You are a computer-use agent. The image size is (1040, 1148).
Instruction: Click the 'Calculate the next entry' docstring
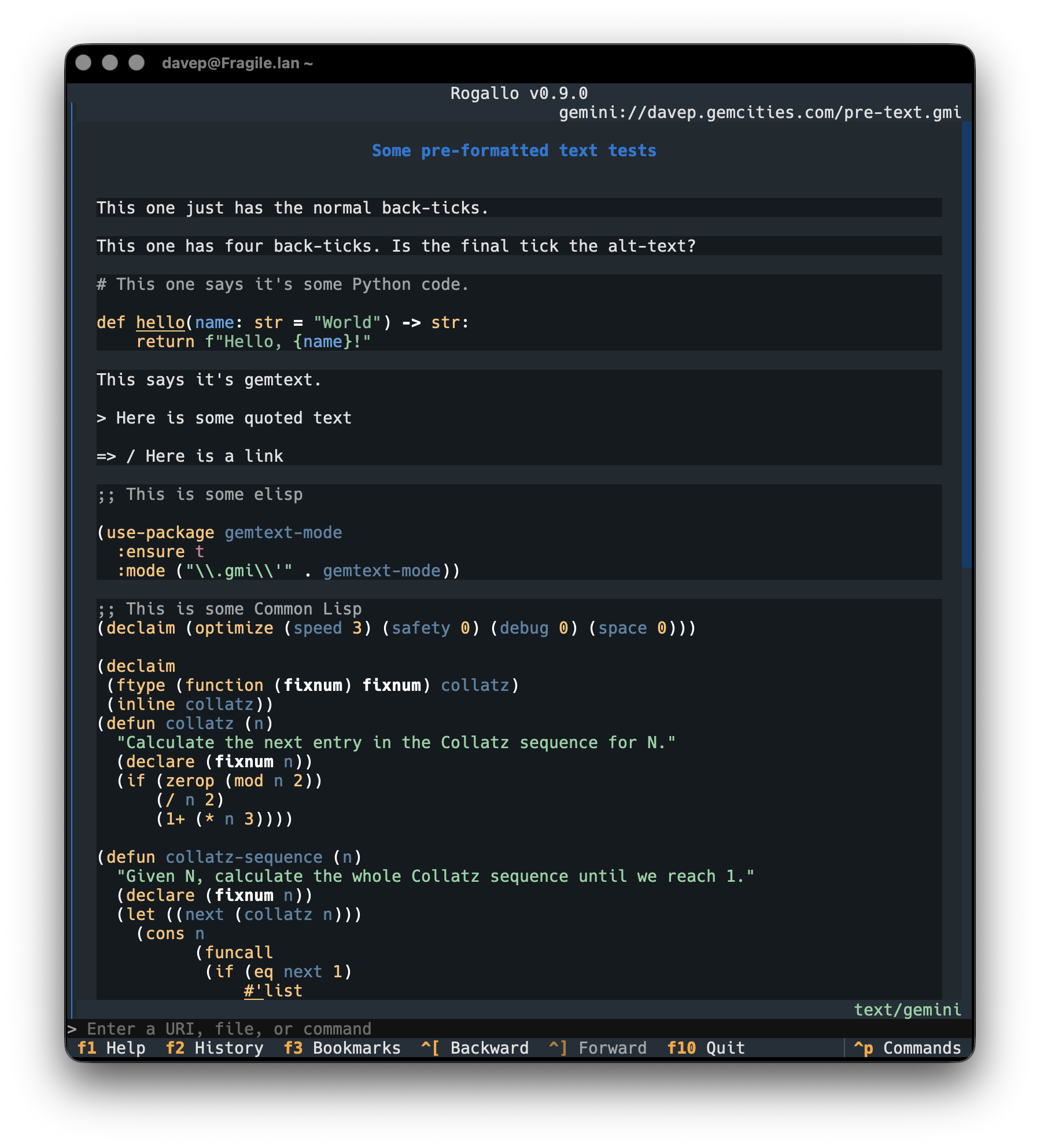pyautogui.click(x=396, y=742)
